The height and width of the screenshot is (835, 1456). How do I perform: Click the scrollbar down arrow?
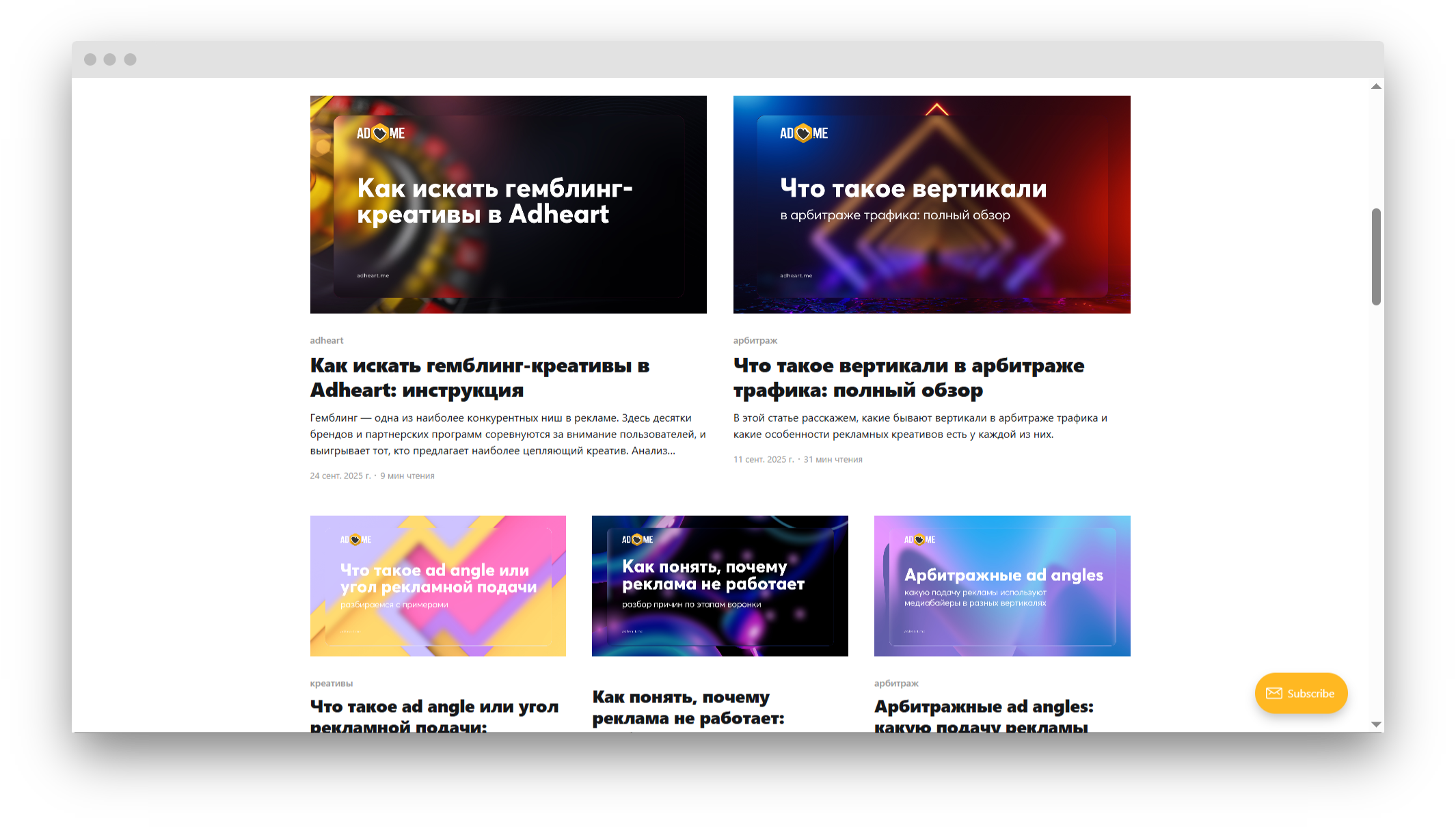coord(1376,724)
